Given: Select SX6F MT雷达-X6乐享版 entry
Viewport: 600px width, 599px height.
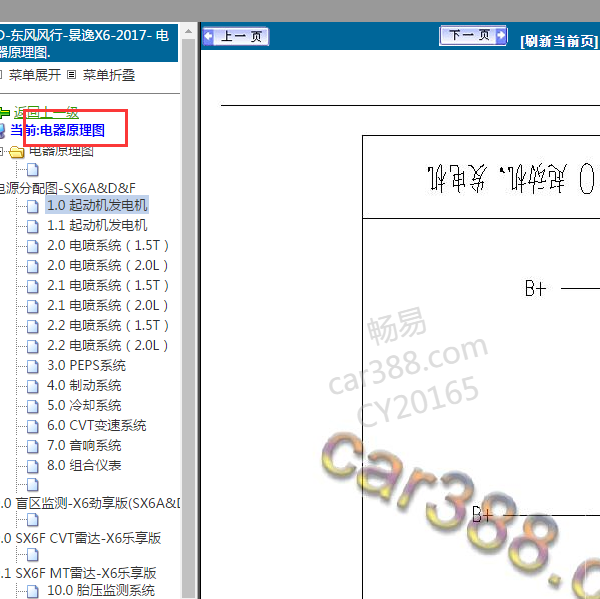Looking at the screenshot, I should (x=78, y=573).
